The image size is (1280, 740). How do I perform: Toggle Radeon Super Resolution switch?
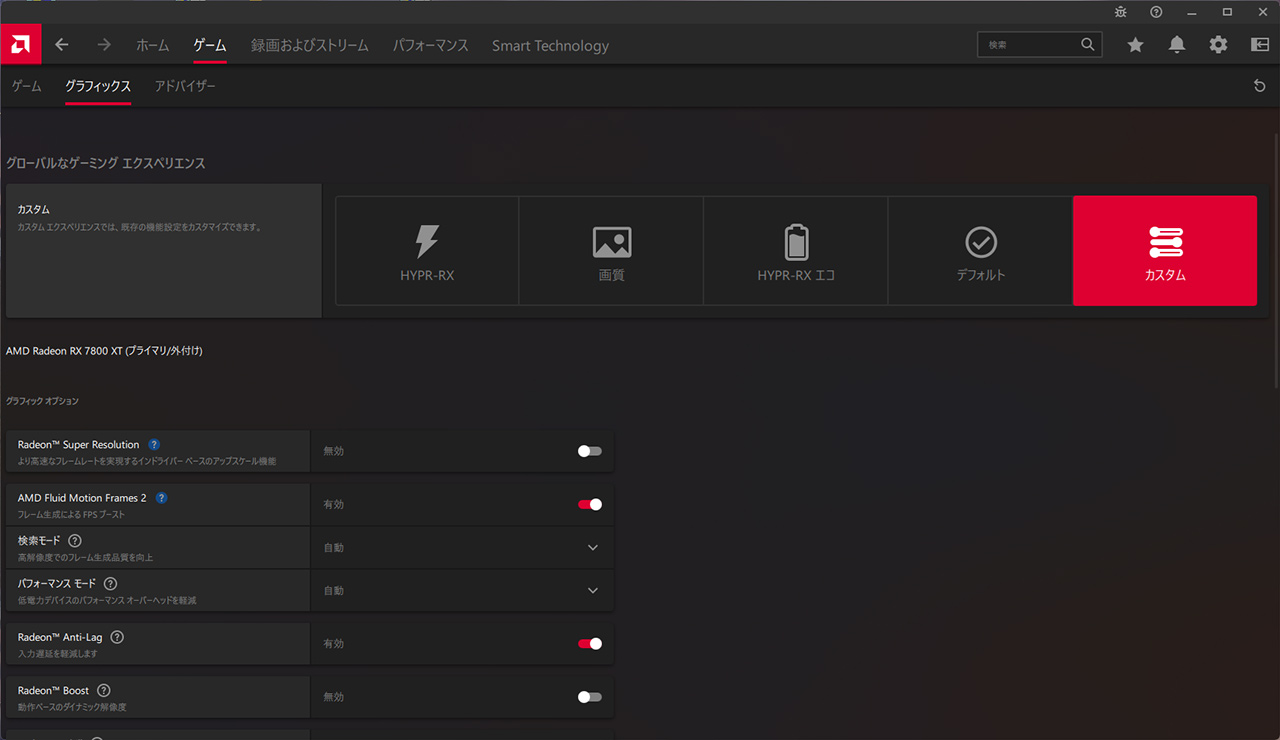(590, 451)
